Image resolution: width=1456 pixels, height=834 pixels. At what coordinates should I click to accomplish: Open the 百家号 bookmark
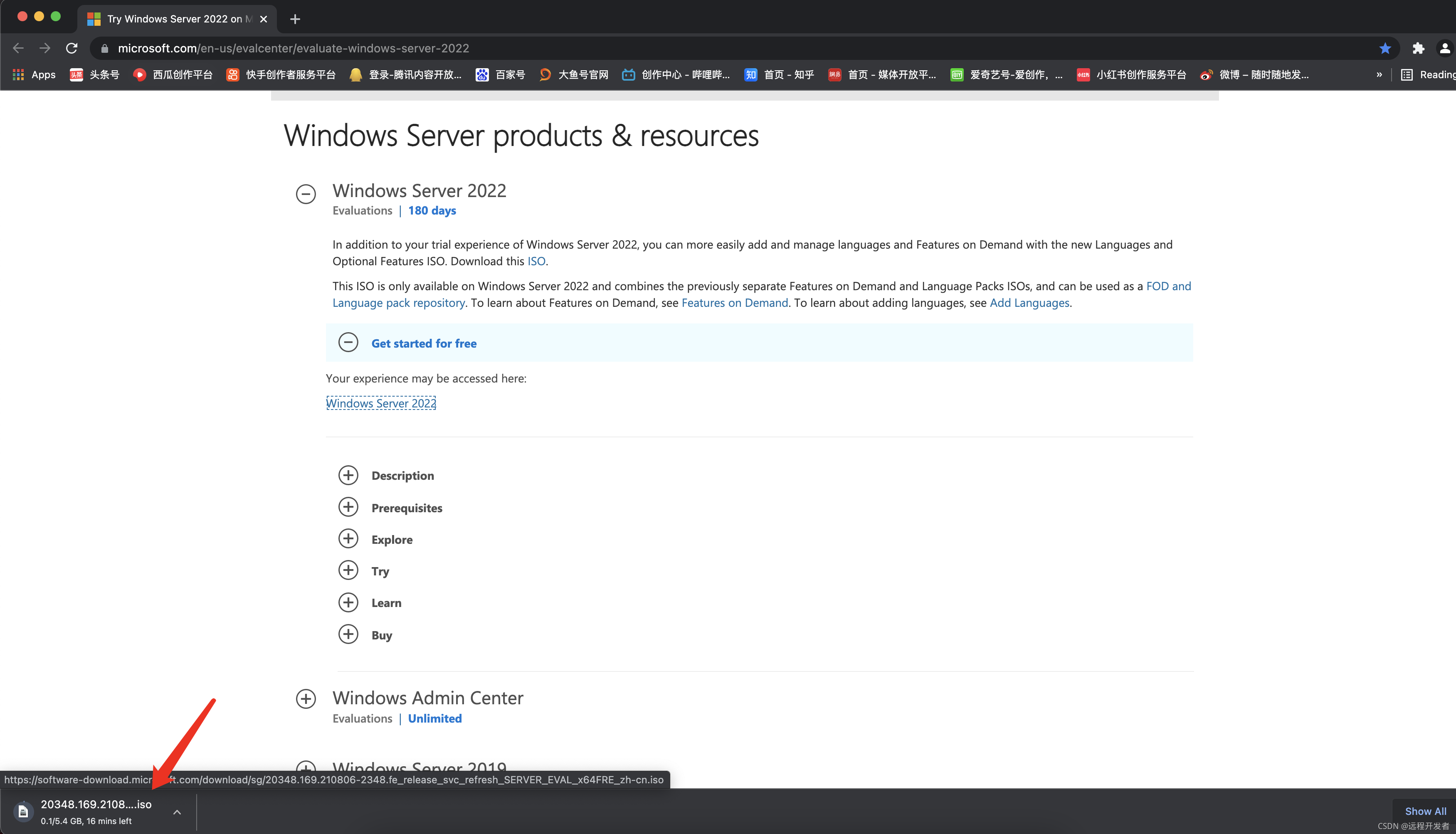[500, 74]
